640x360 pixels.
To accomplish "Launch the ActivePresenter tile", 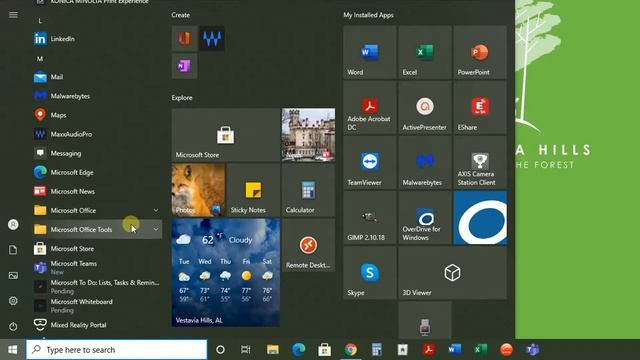I will tap(424, 107).
